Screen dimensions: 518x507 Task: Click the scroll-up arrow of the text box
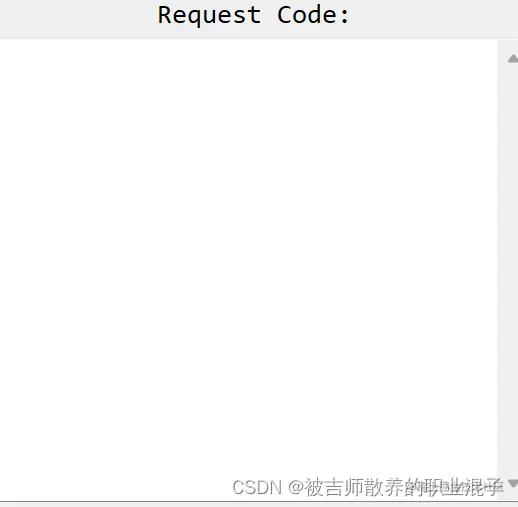point(513,59)
